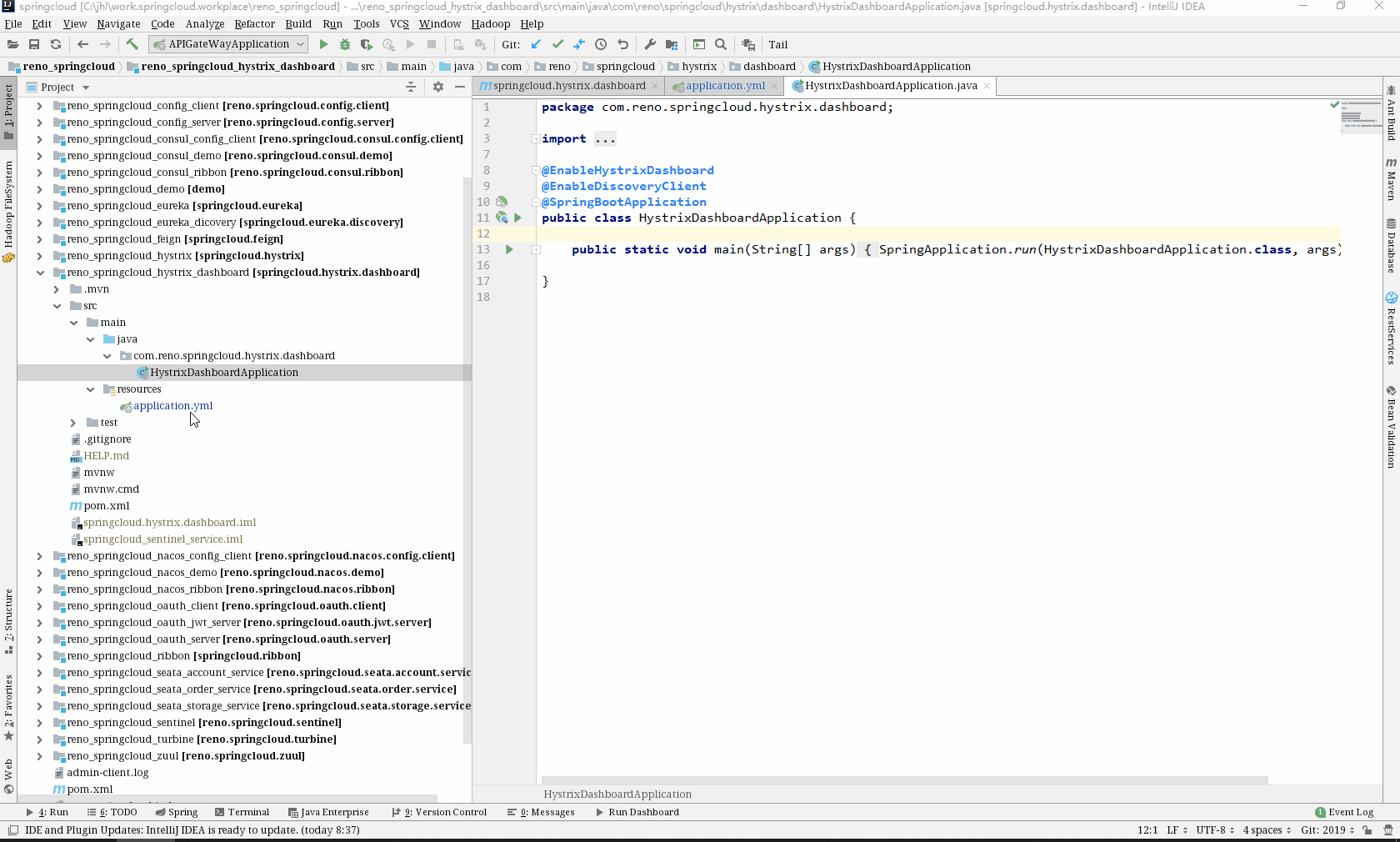
Task: Run main method from line 13 gutter
Action: point(509,249)
